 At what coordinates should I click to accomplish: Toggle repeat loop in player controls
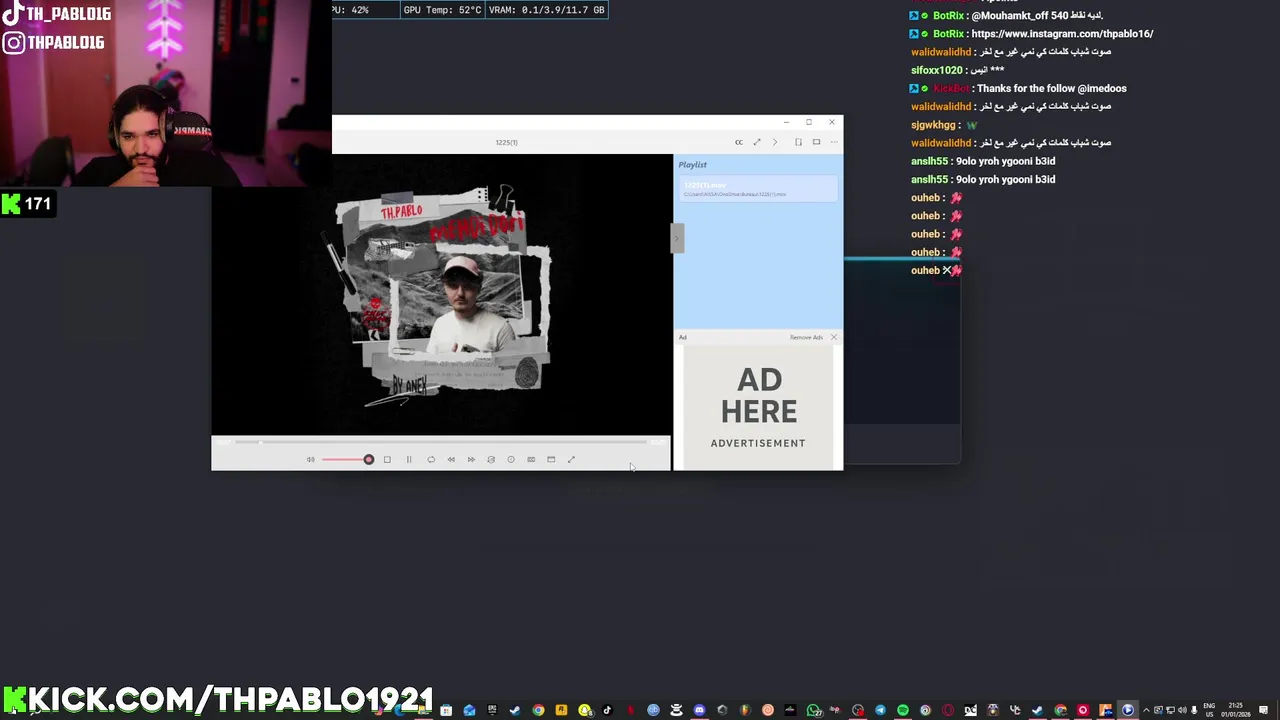[431, 460]
